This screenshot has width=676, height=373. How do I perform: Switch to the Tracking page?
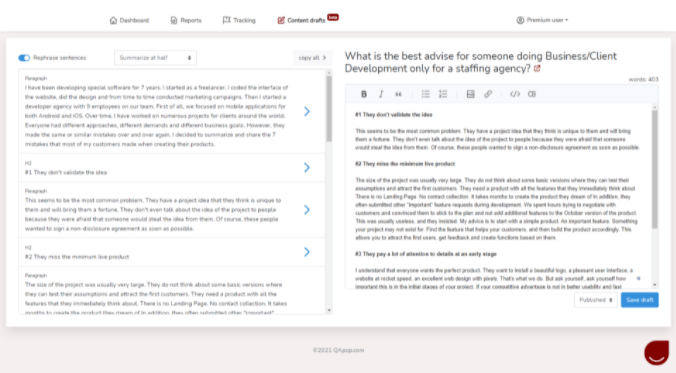239,20
